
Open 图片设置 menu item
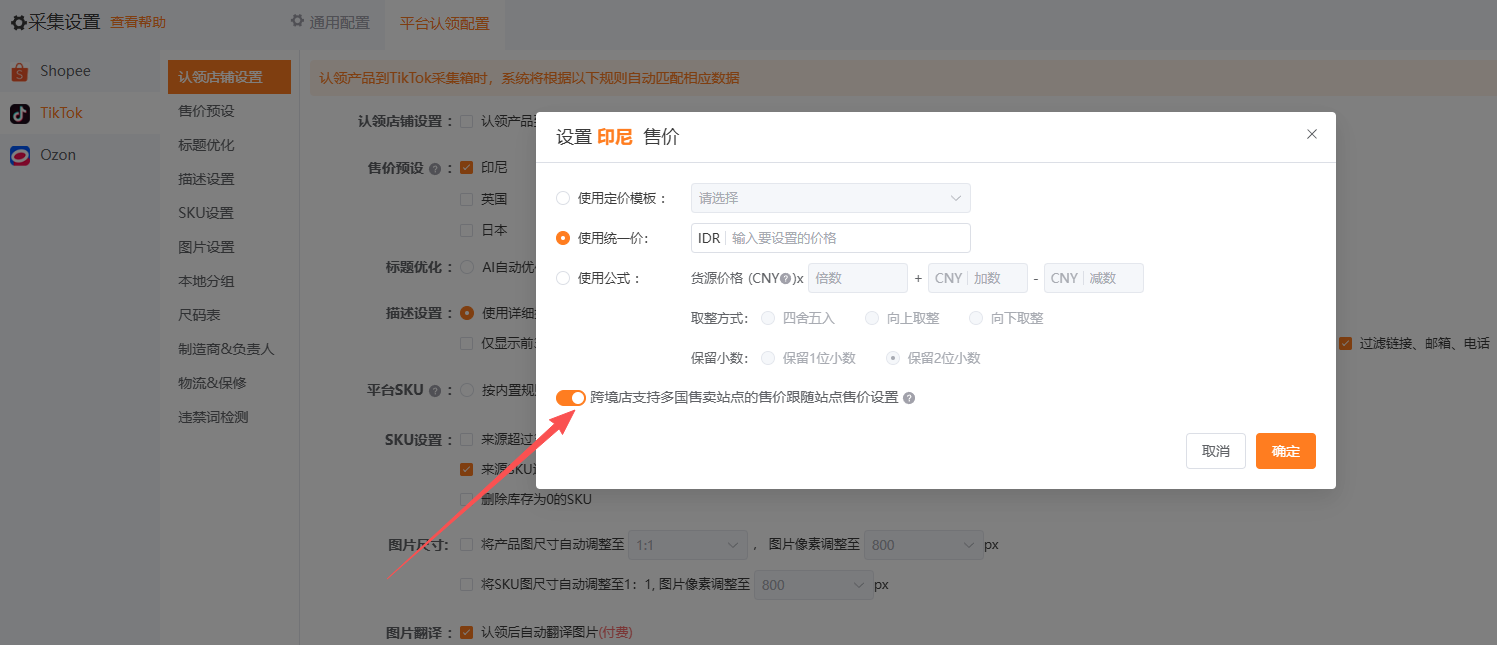click(229, 247)
